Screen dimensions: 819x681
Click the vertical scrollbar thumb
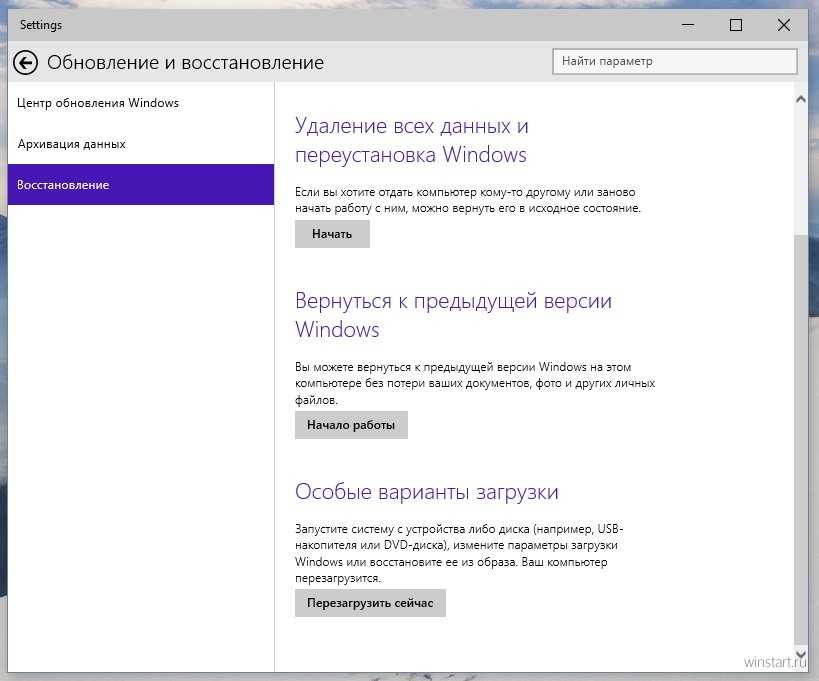801,440
